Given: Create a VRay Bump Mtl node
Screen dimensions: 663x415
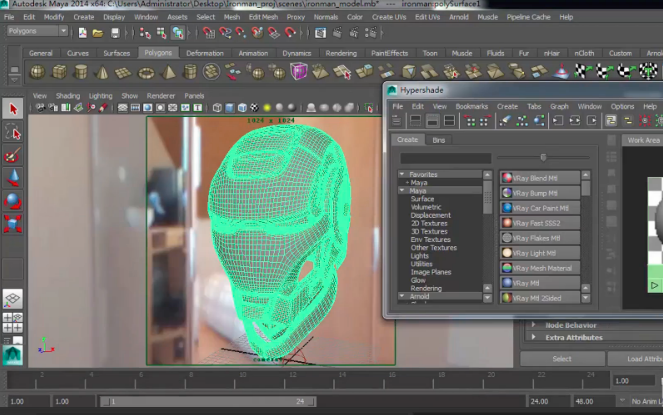Looking at the screenshot, I should 540,193.
